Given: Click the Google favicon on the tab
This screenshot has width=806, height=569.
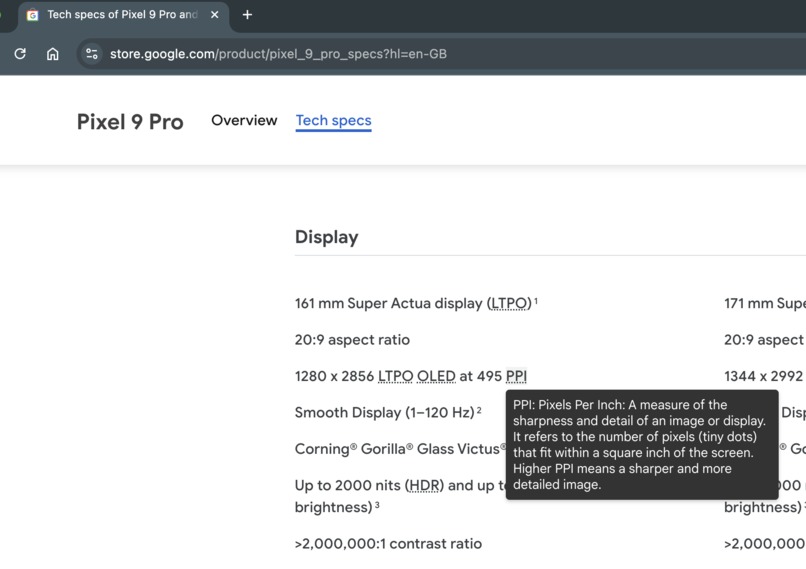Looking at the screenshot, I should pyautogui.click(x=32, y=15).
